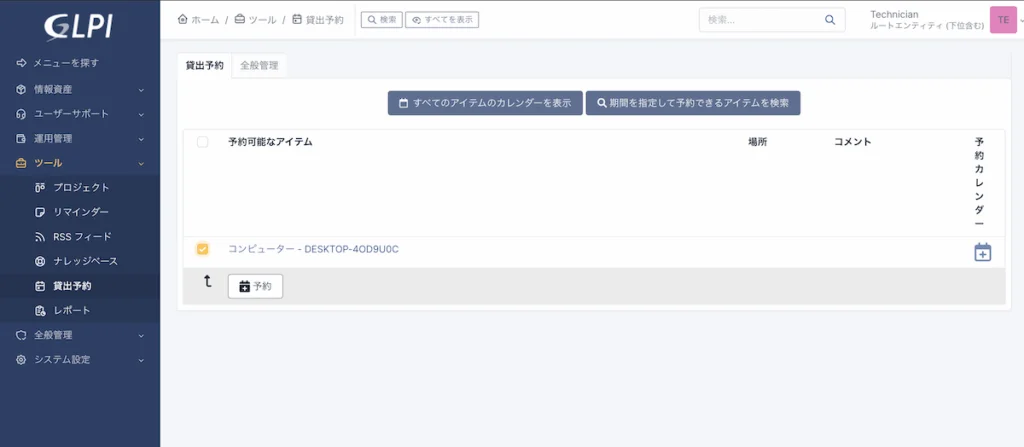Open the コンピューター - DESKTOP-4OD9U0C link

click(x=313, y=249)
